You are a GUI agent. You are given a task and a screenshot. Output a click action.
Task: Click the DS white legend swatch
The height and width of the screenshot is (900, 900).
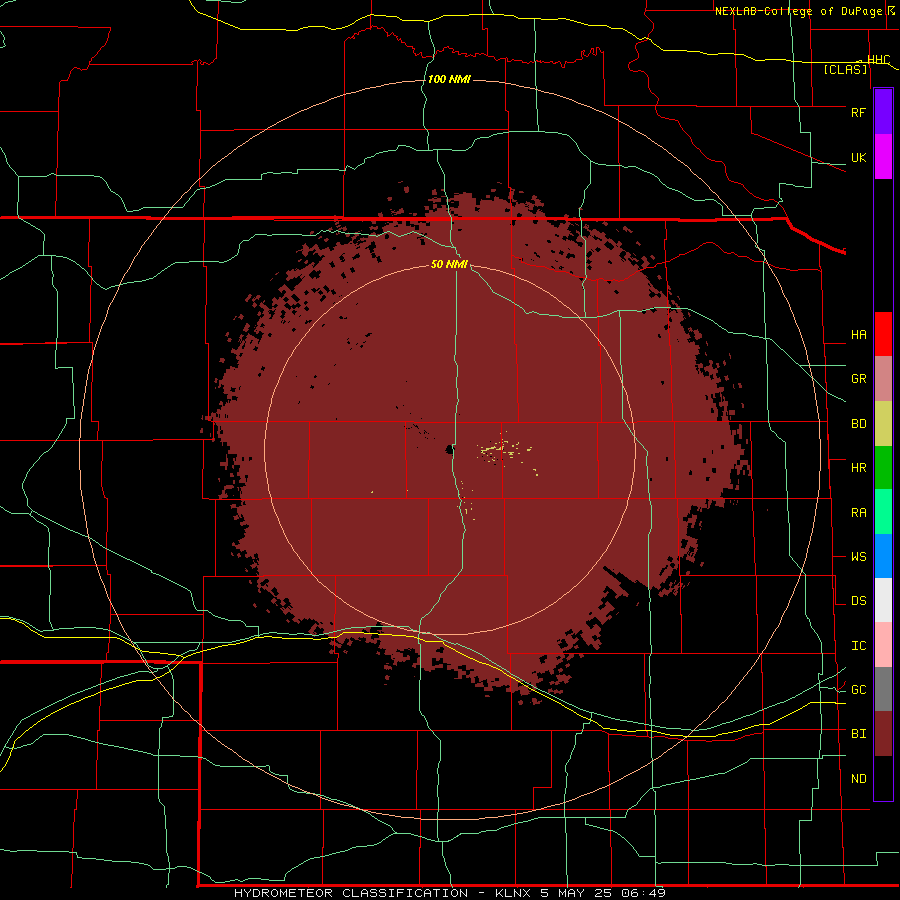[883, 600]
